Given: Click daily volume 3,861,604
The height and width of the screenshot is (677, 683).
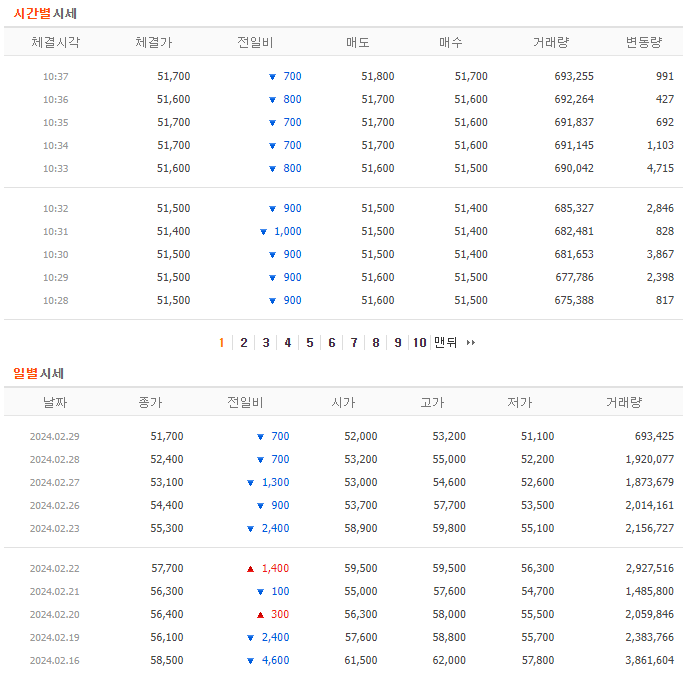Looking at the screenshot, I should click(649, 660).
